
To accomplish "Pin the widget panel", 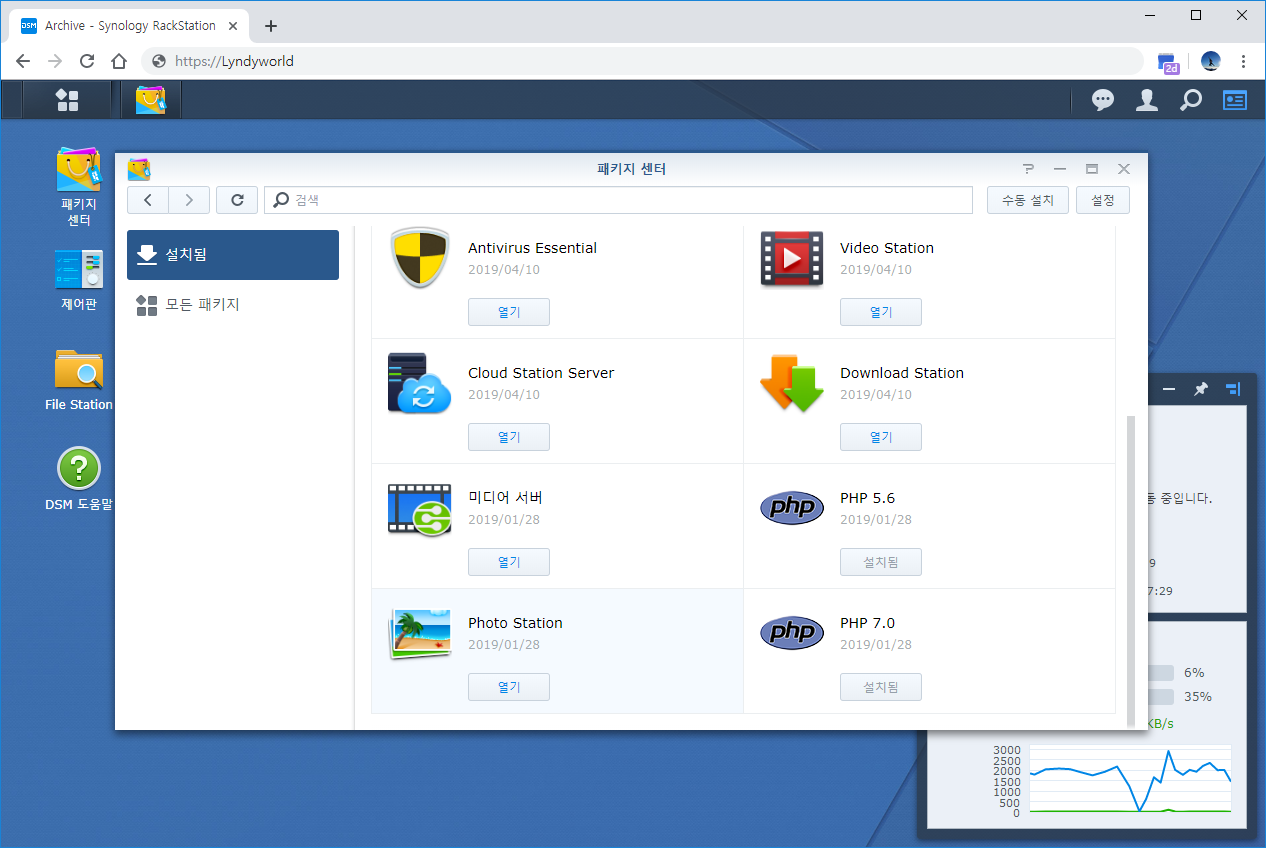I will [1201, 389].
